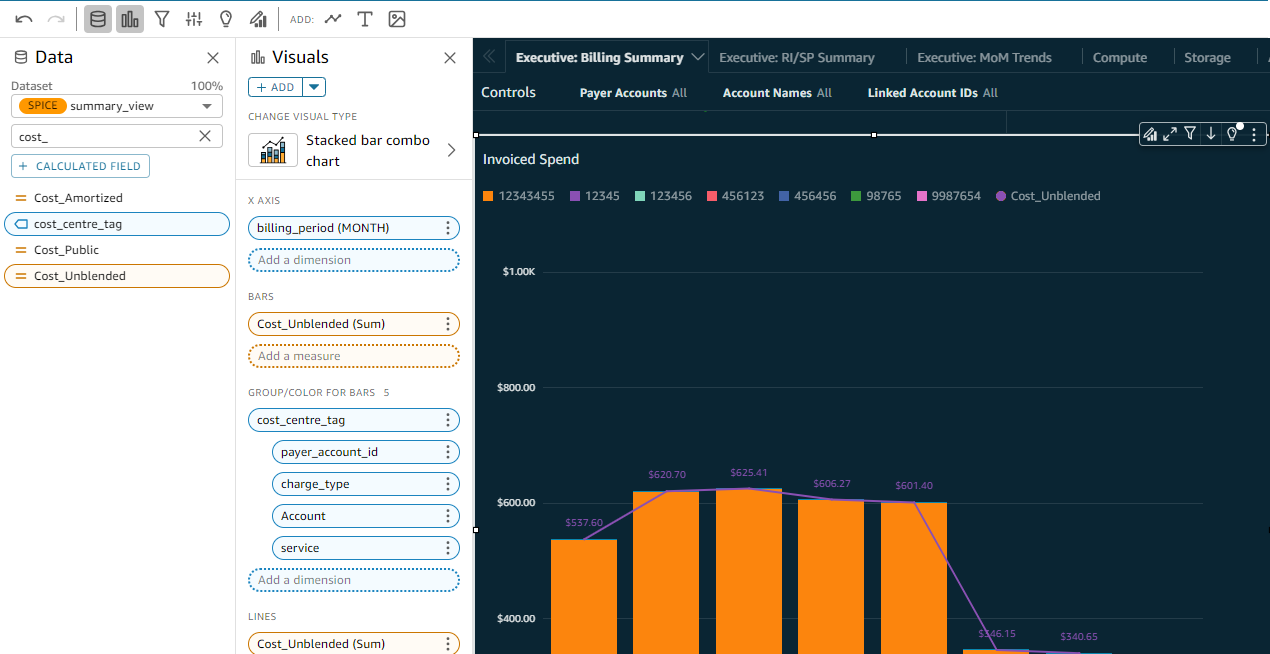1270x654 pixels.
Task: Expand the Invoiced Spend visual to full screen
Action: pyautogui.click(x=1171, y=133)
